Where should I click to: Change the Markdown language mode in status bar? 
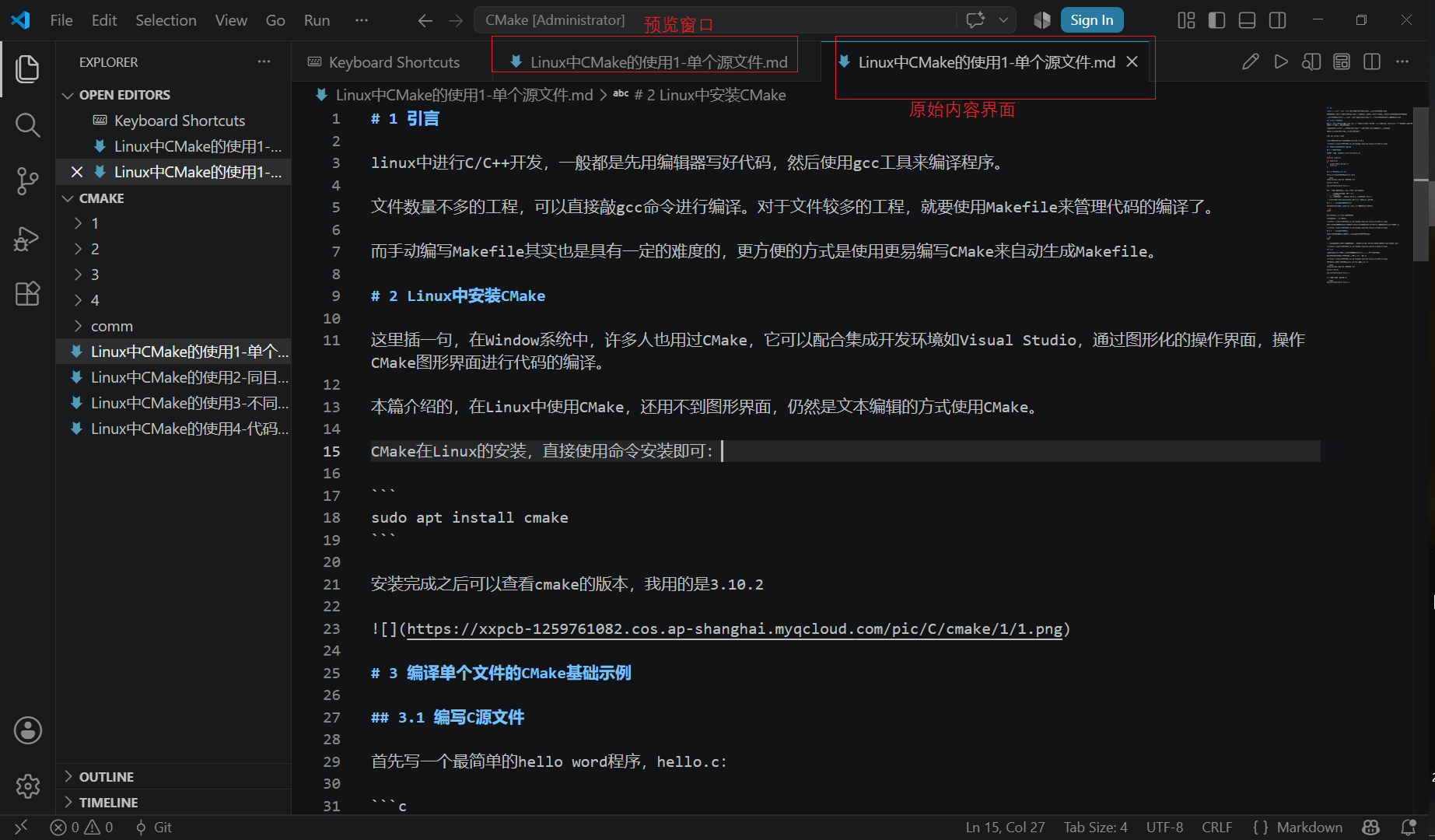pos(1309,828)
